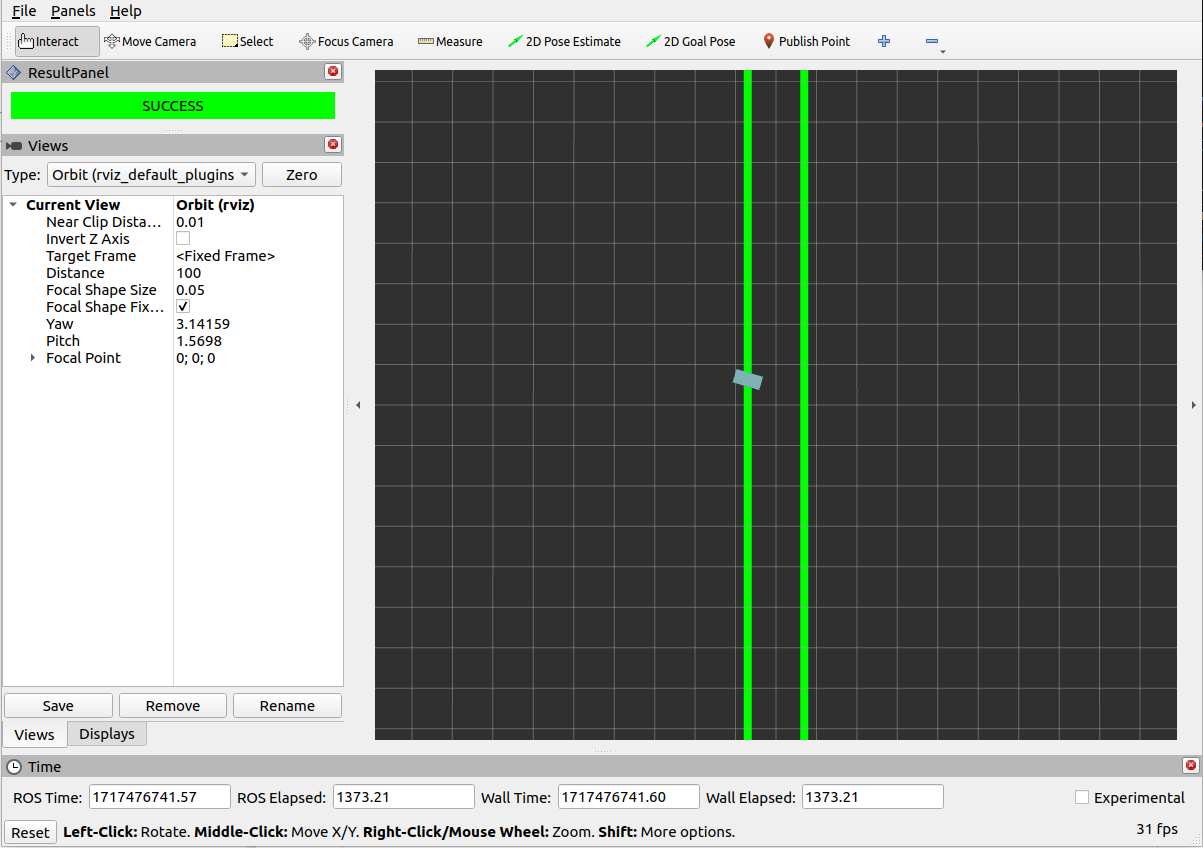Click the Zero button
Image resolution: width=1203 pixels, height=848 pixels.
point(301,175)
